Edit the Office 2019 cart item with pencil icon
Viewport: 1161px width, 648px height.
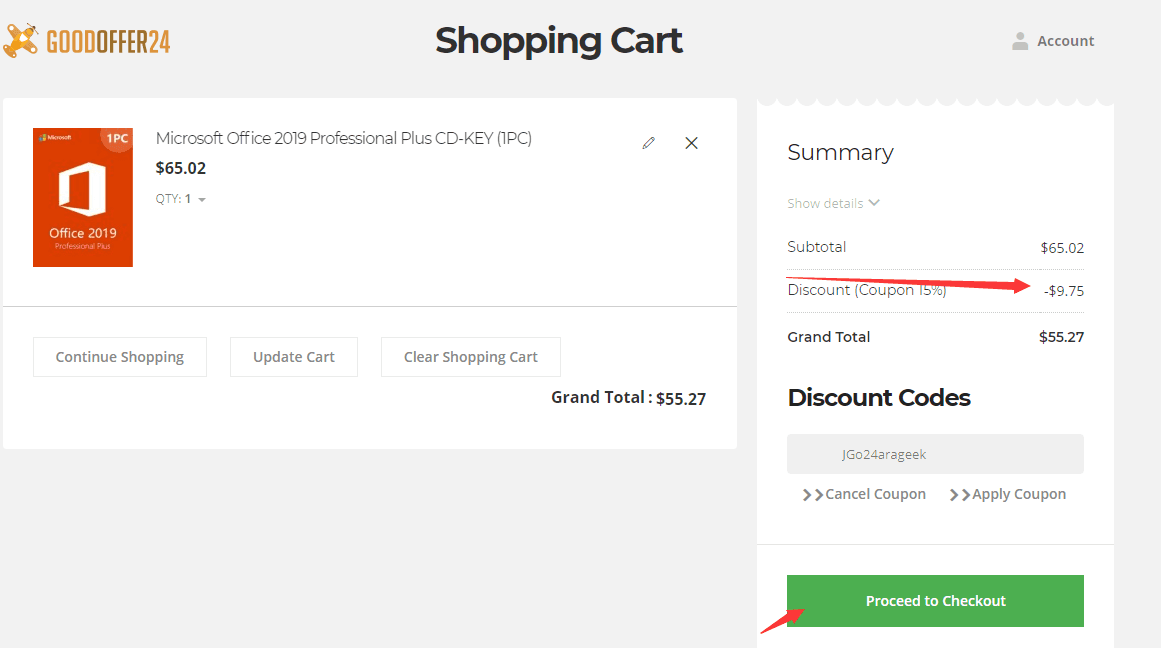click(649, 143)
